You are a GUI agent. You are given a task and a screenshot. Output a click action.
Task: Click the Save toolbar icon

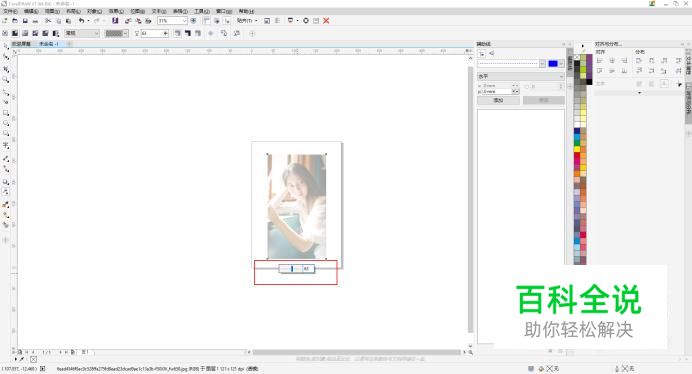pyautogui.click(x=25, y=21)
